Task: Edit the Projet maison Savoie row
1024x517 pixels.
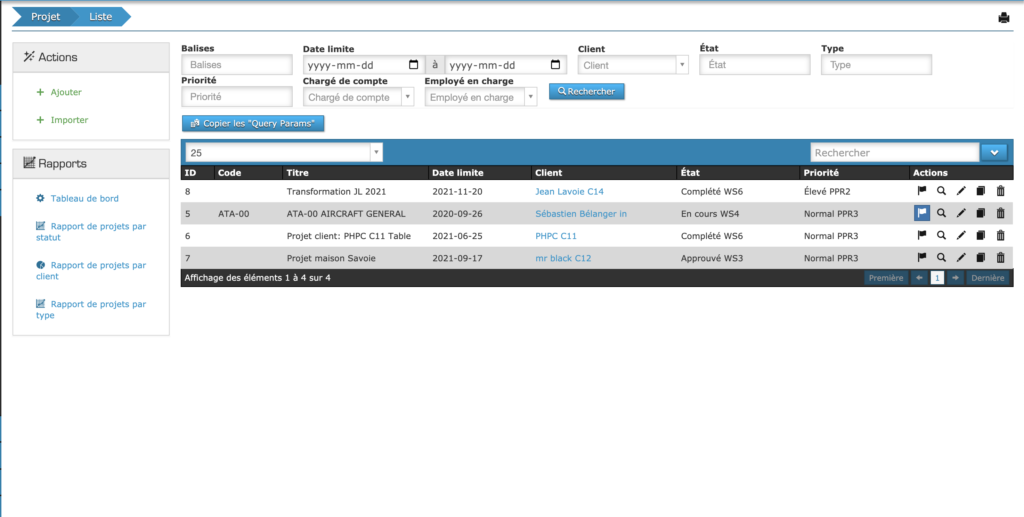Action: pos(961,259)
